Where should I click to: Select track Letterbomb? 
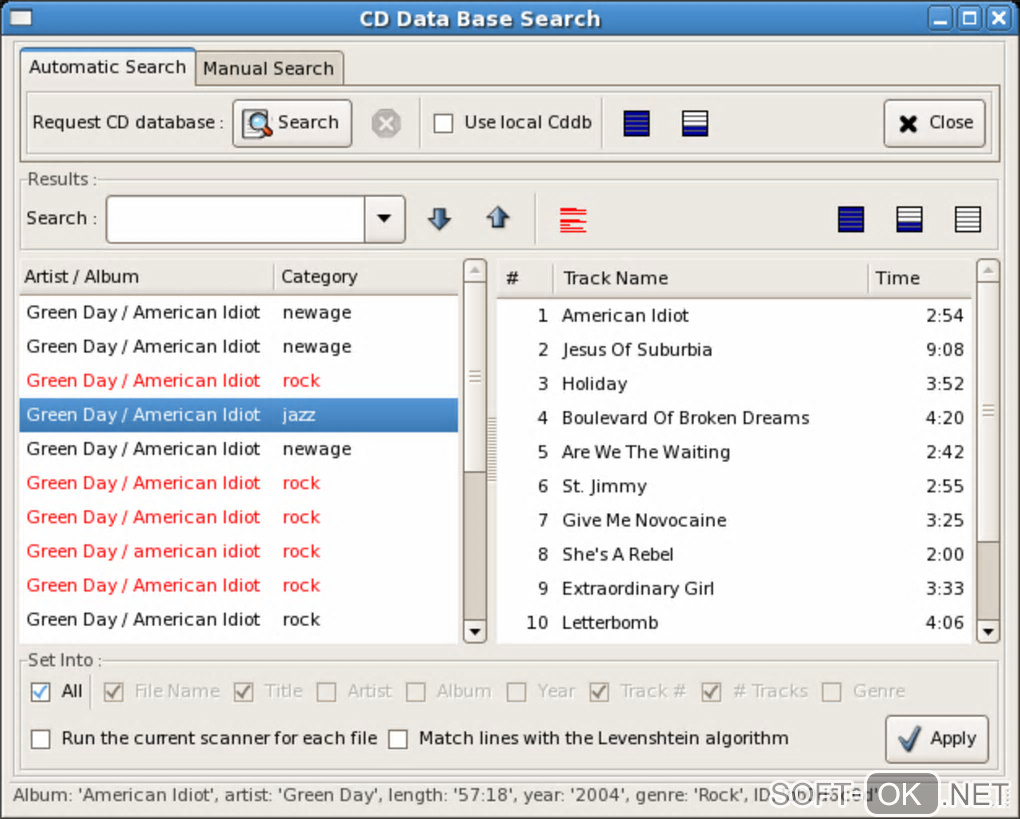pyautogui.click(x=734, y=623)
